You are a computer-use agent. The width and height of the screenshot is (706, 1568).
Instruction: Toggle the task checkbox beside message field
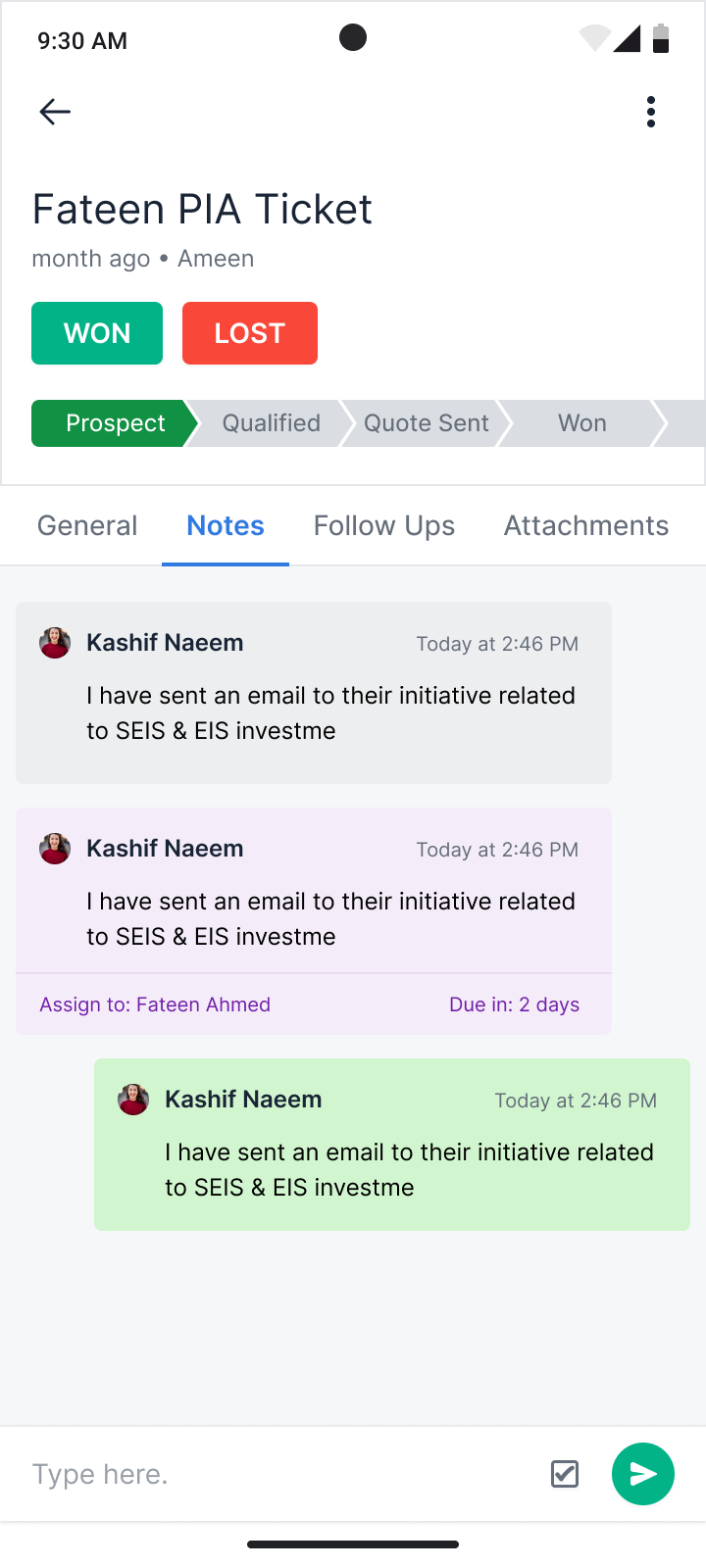coord(565,1474)
